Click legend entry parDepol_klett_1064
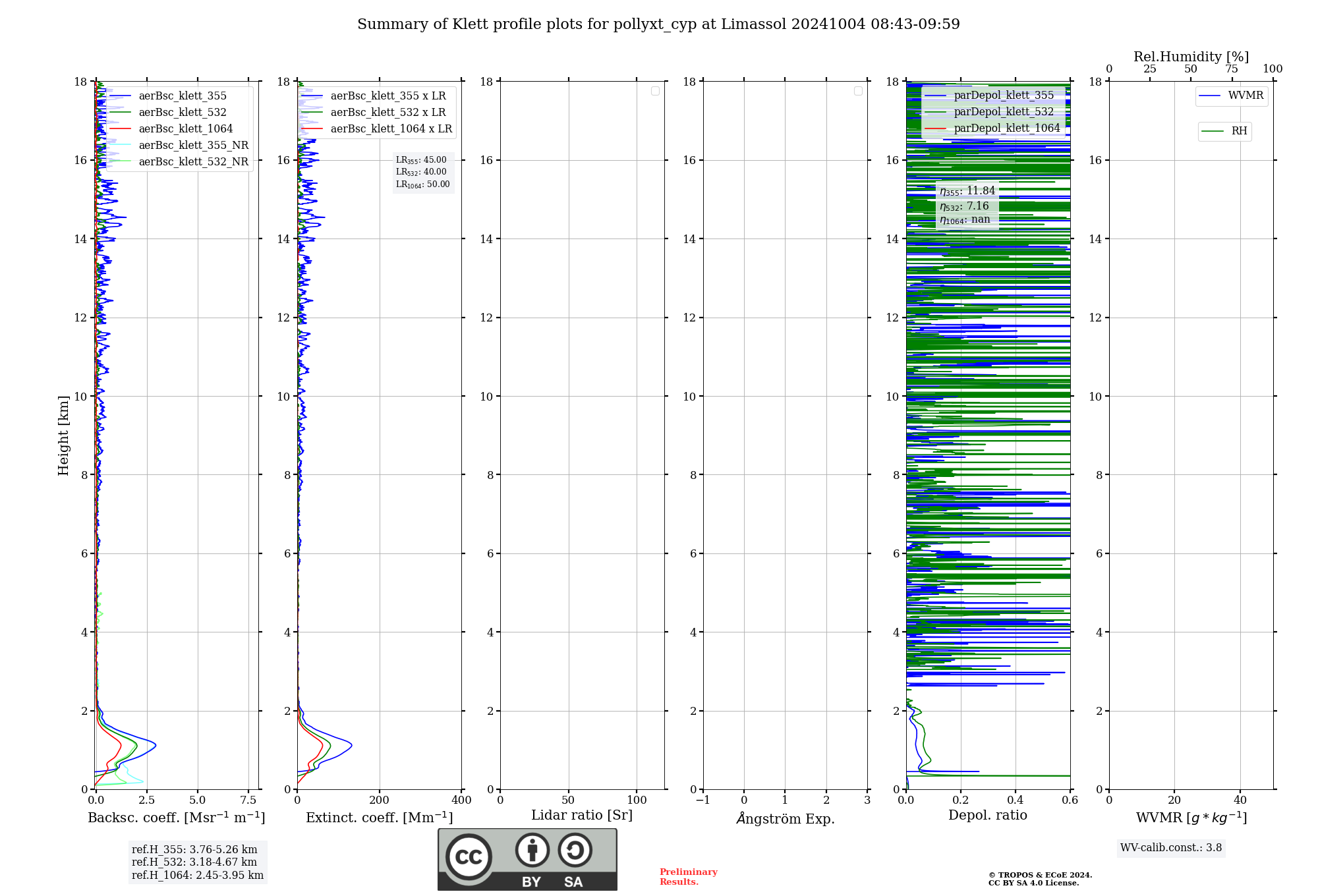The image size is (1318, 896). tap(1007, 128)
